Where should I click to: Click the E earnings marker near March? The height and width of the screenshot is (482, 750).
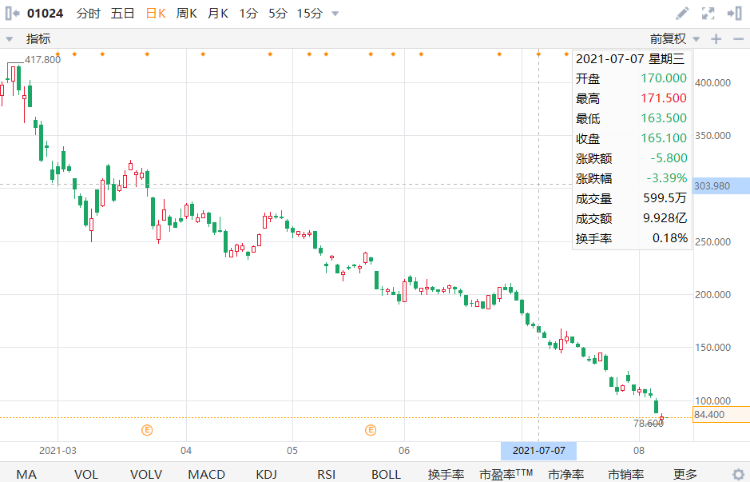pyautogui.click(x=147, y=430)
